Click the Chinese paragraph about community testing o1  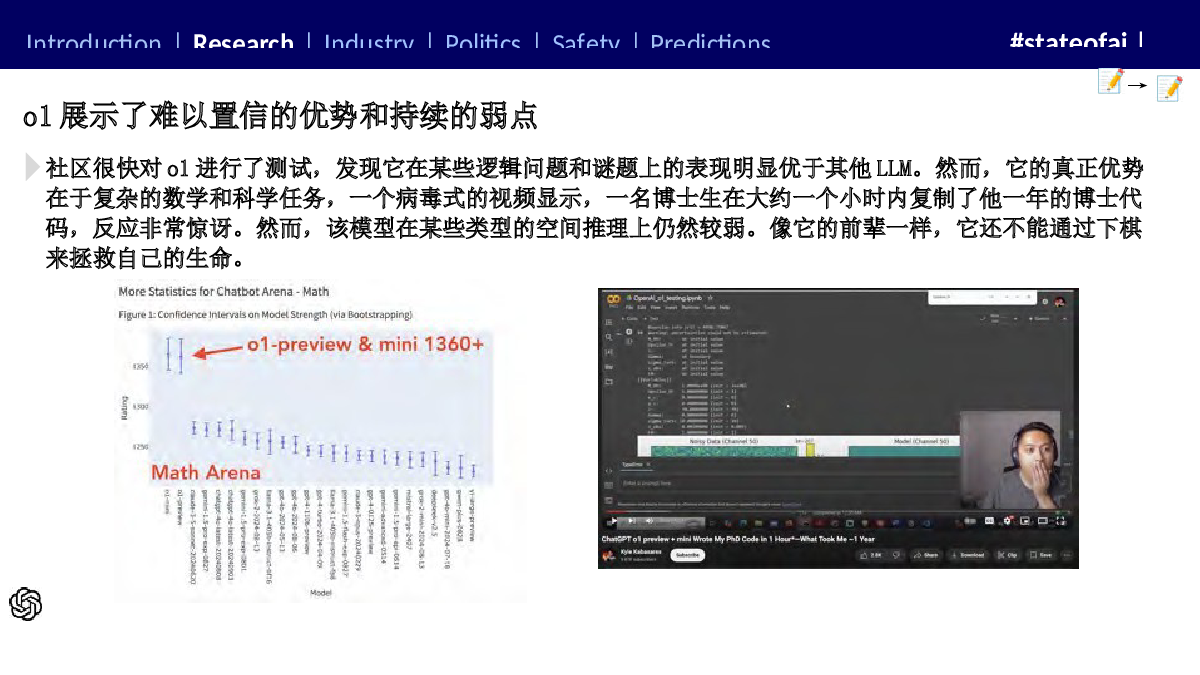pyautogui.click(x=594, y=214)
